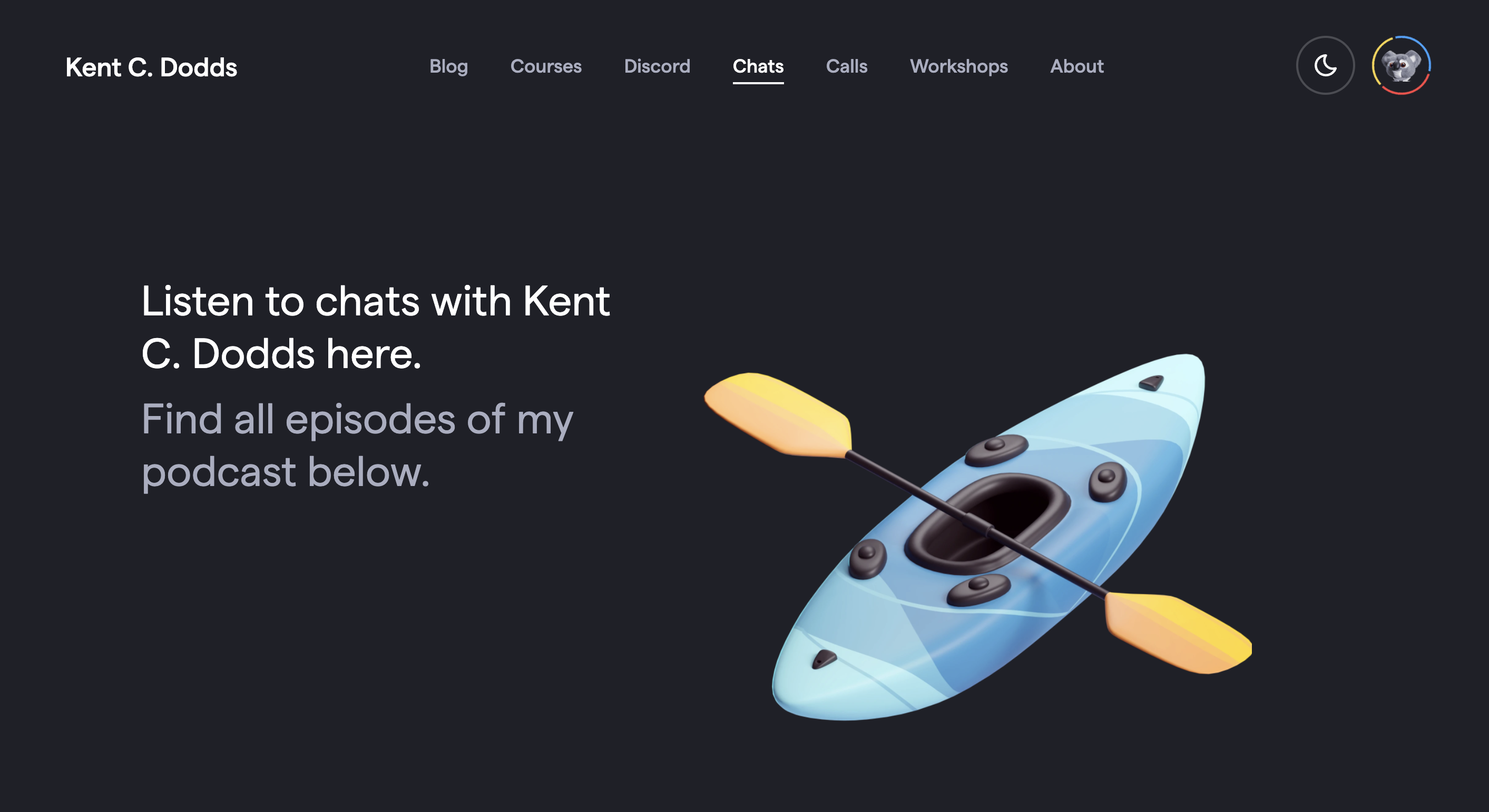Toggle dark mode with the moon icon

[x=1325, y=65]
